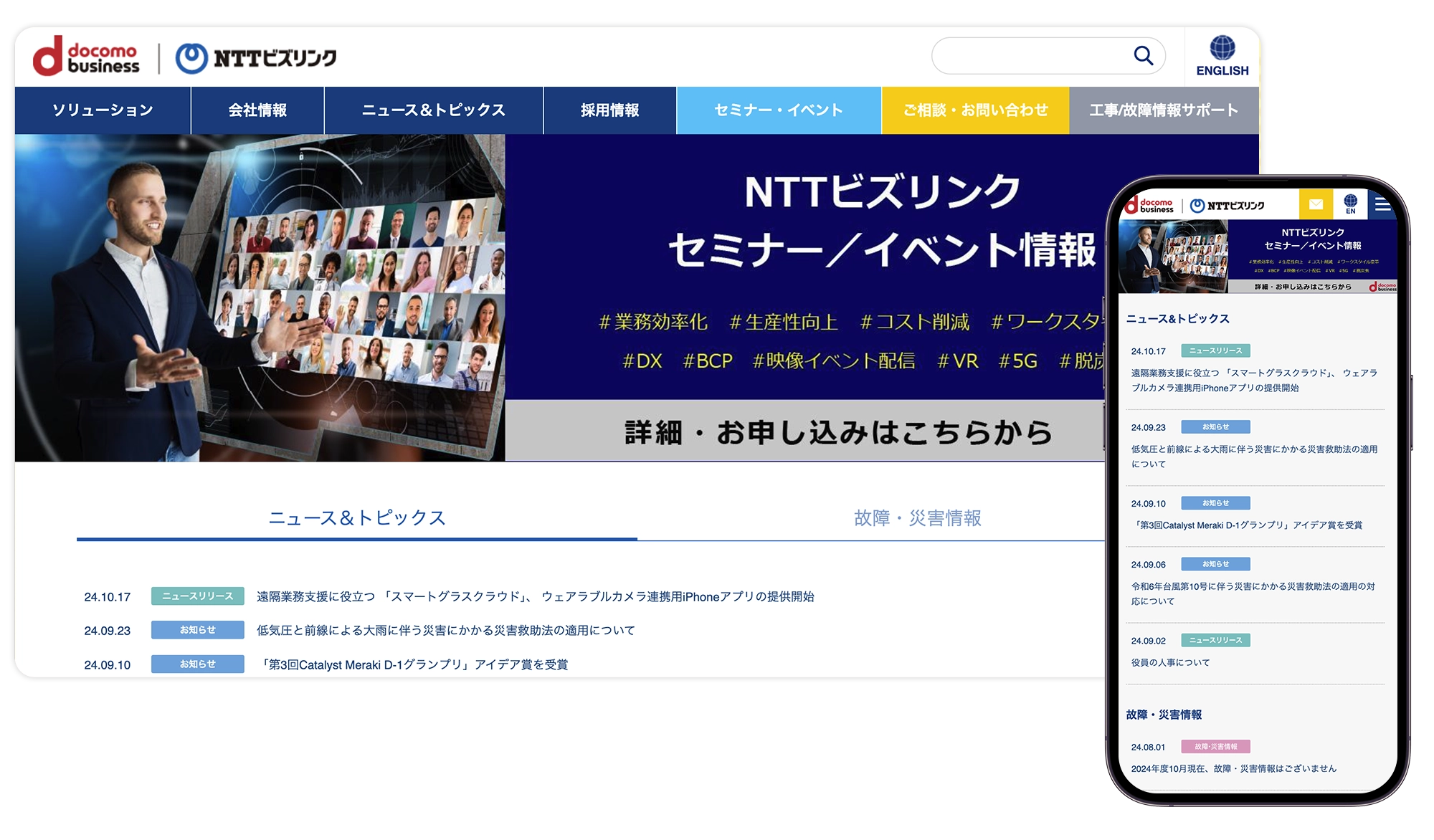Click the date 24.10.17 on desktop list

(x=108, y=597)
